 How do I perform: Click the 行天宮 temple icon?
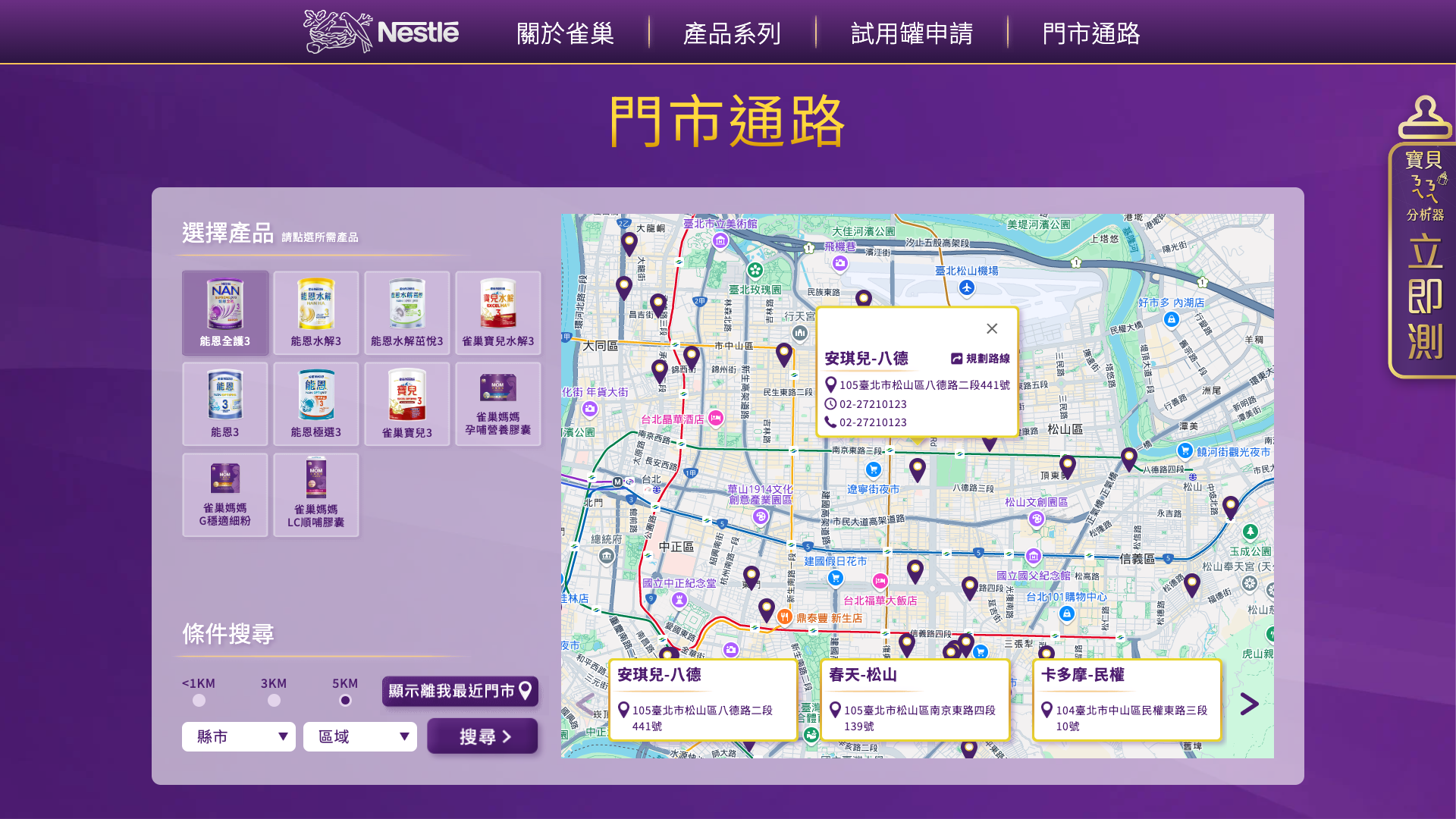pos(800,333)
